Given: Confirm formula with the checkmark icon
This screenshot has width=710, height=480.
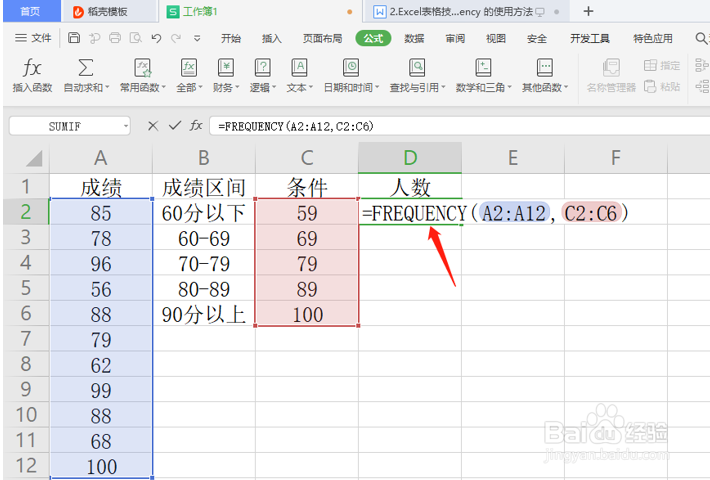Looking at the screenshot, I should (x=175, y=125).
